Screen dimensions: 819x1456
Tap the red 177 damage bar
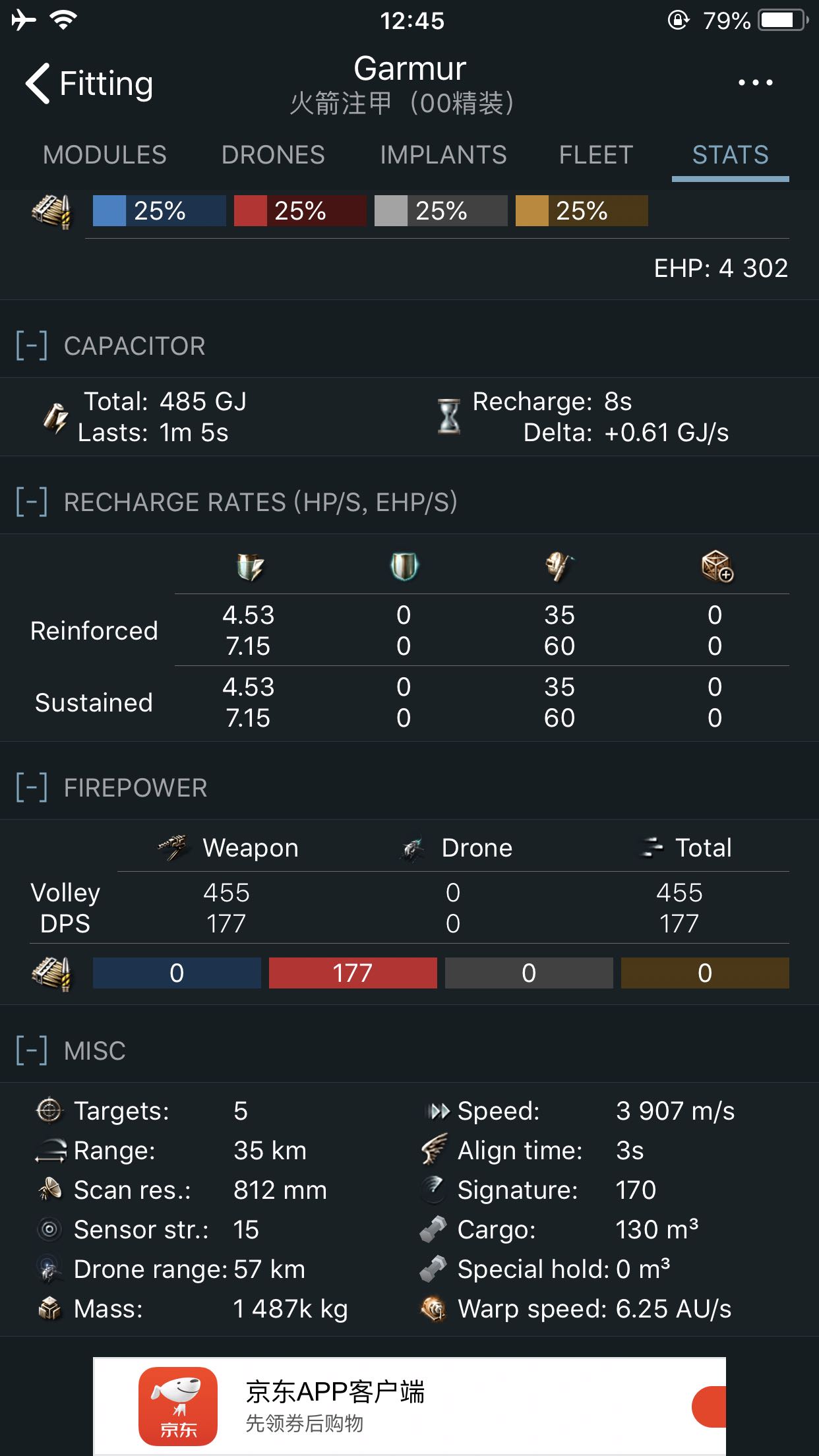pos(353,973)
